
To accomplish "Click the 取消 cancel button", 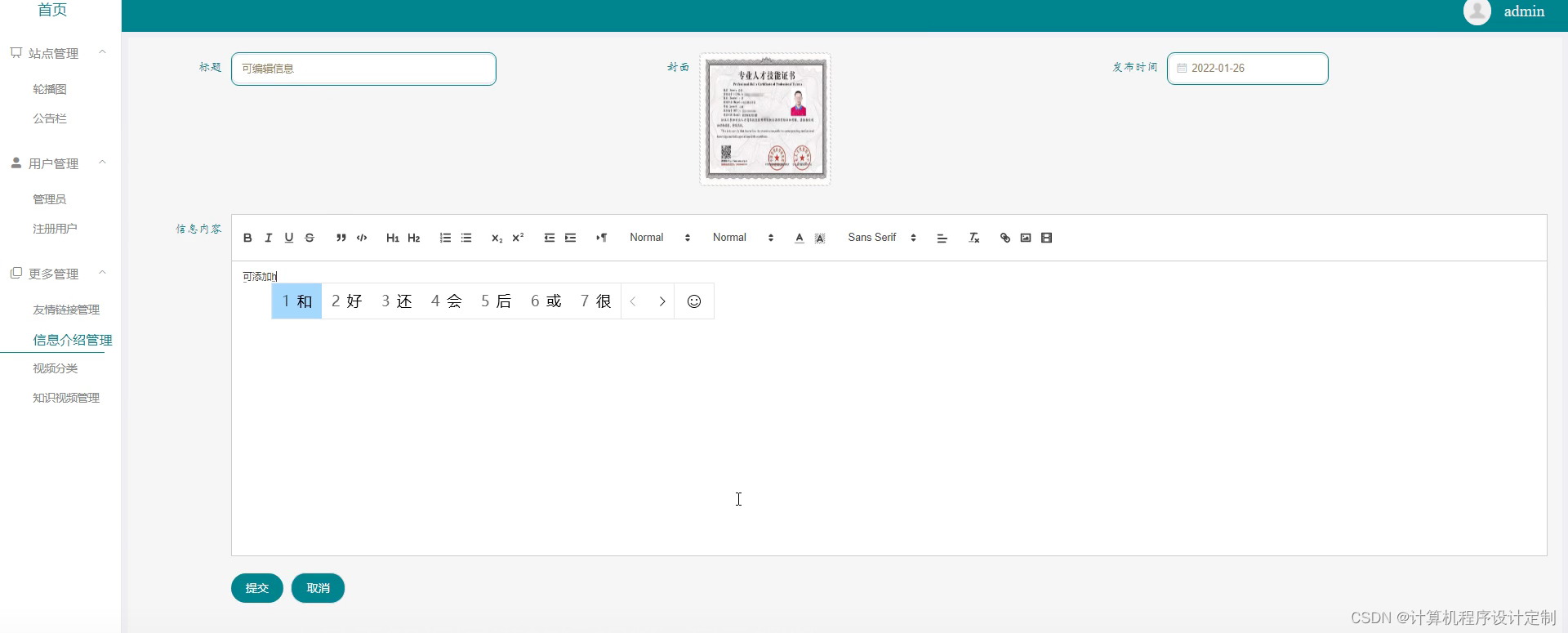I will (318, 588).
